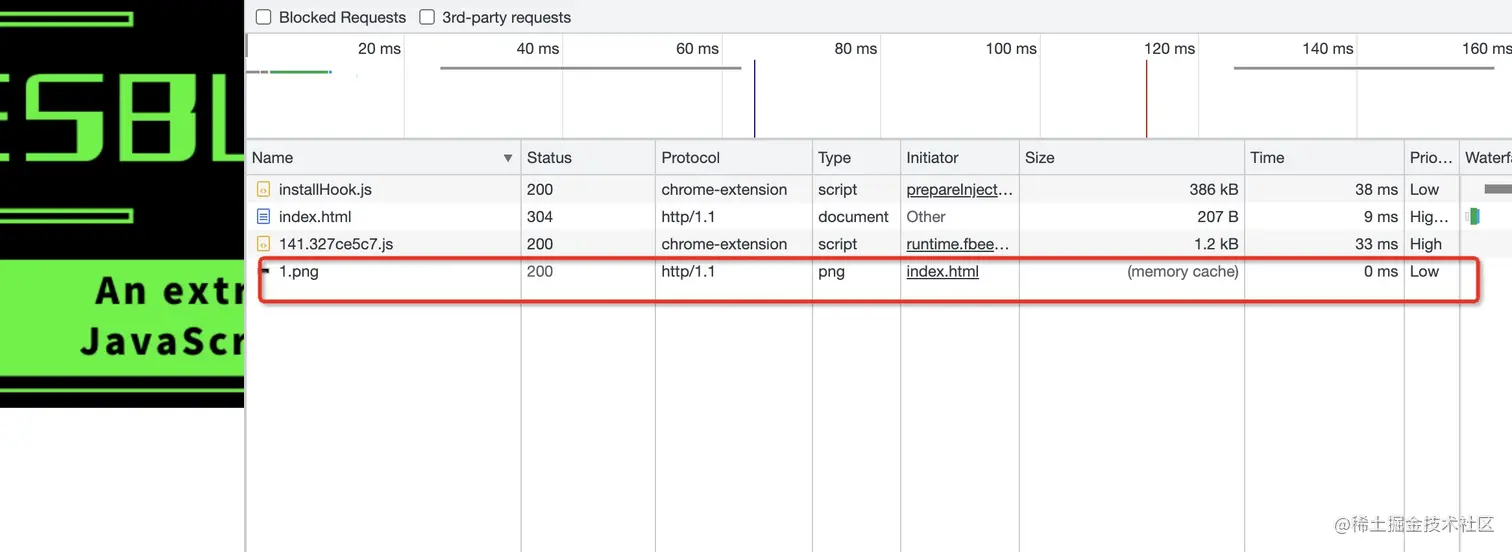Click the 80 ms overview timeline label
This screenshot has height=552, width=1512.
[855, 48]
